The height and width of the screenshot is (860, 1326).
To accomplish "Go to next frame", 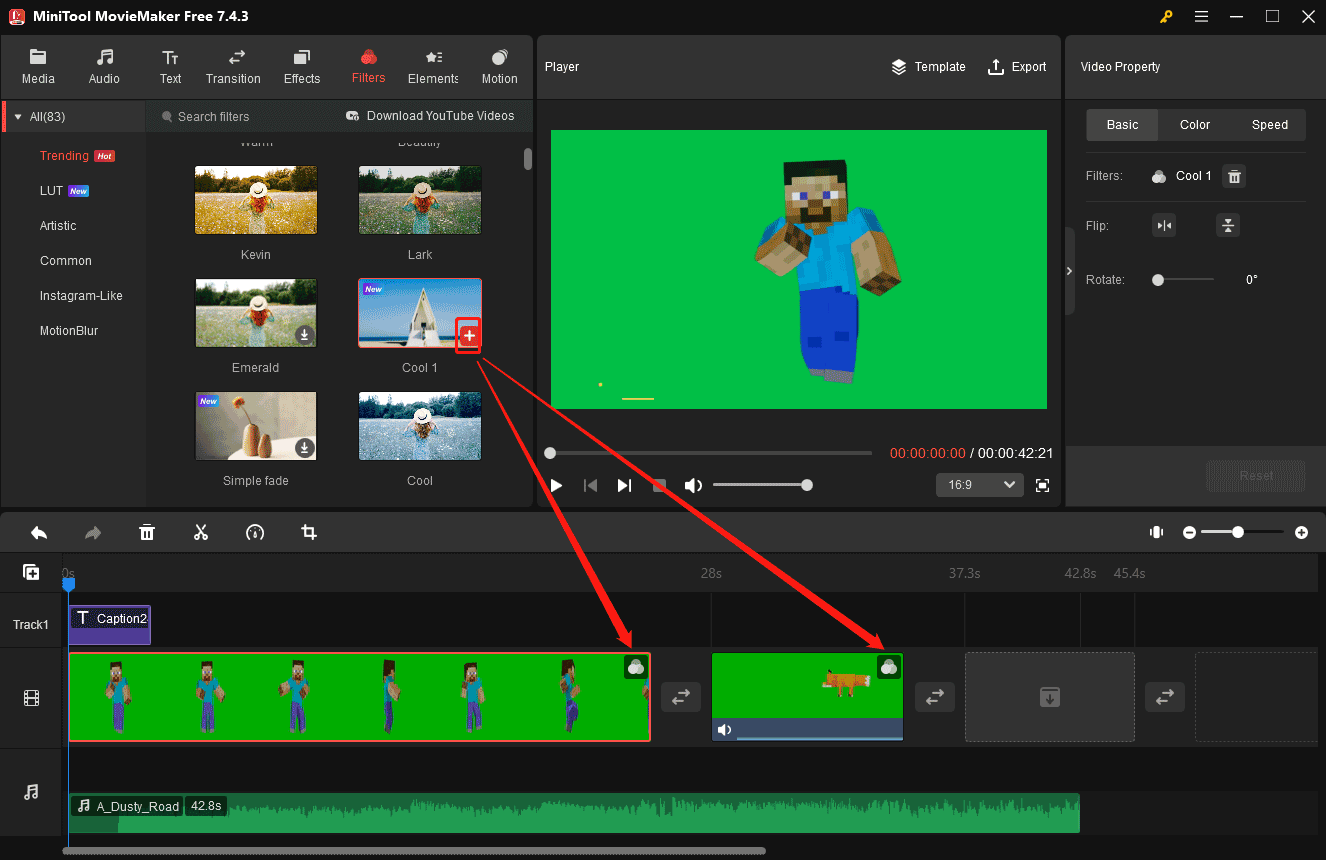I will point(624,485).
